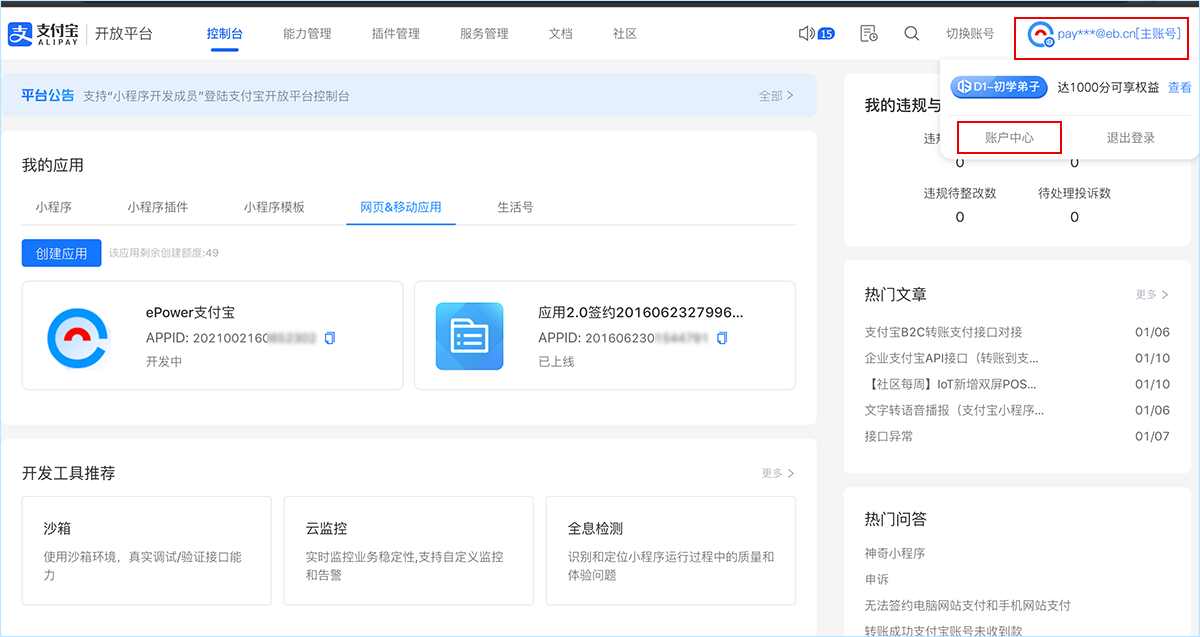Click the D1-初学弟子 level badge
Image resolution: width=1200 pixels, height=637 pixels.
pos(998,87)
